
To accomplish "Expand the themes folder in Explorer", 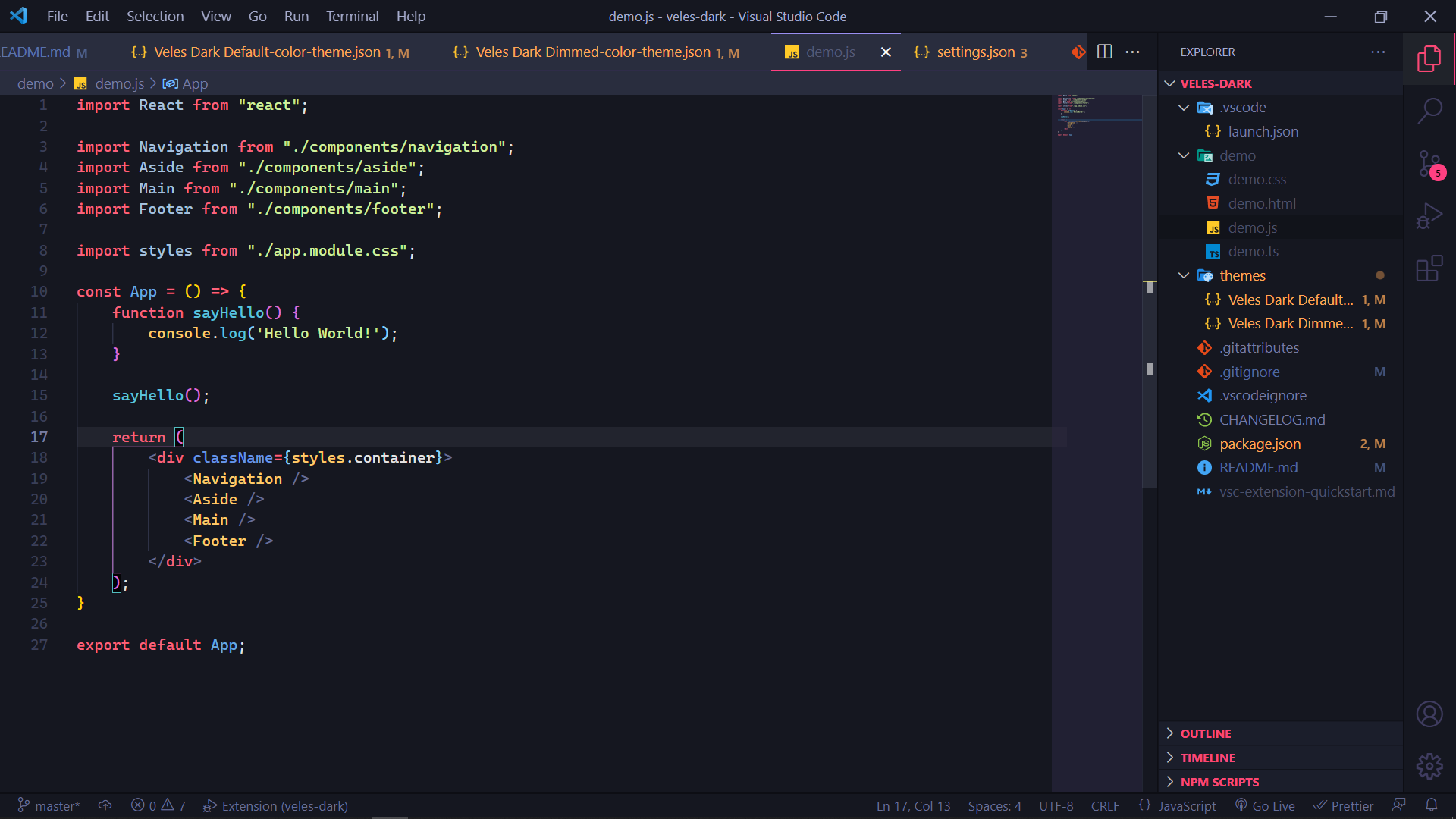I will tap(1244, 274).
